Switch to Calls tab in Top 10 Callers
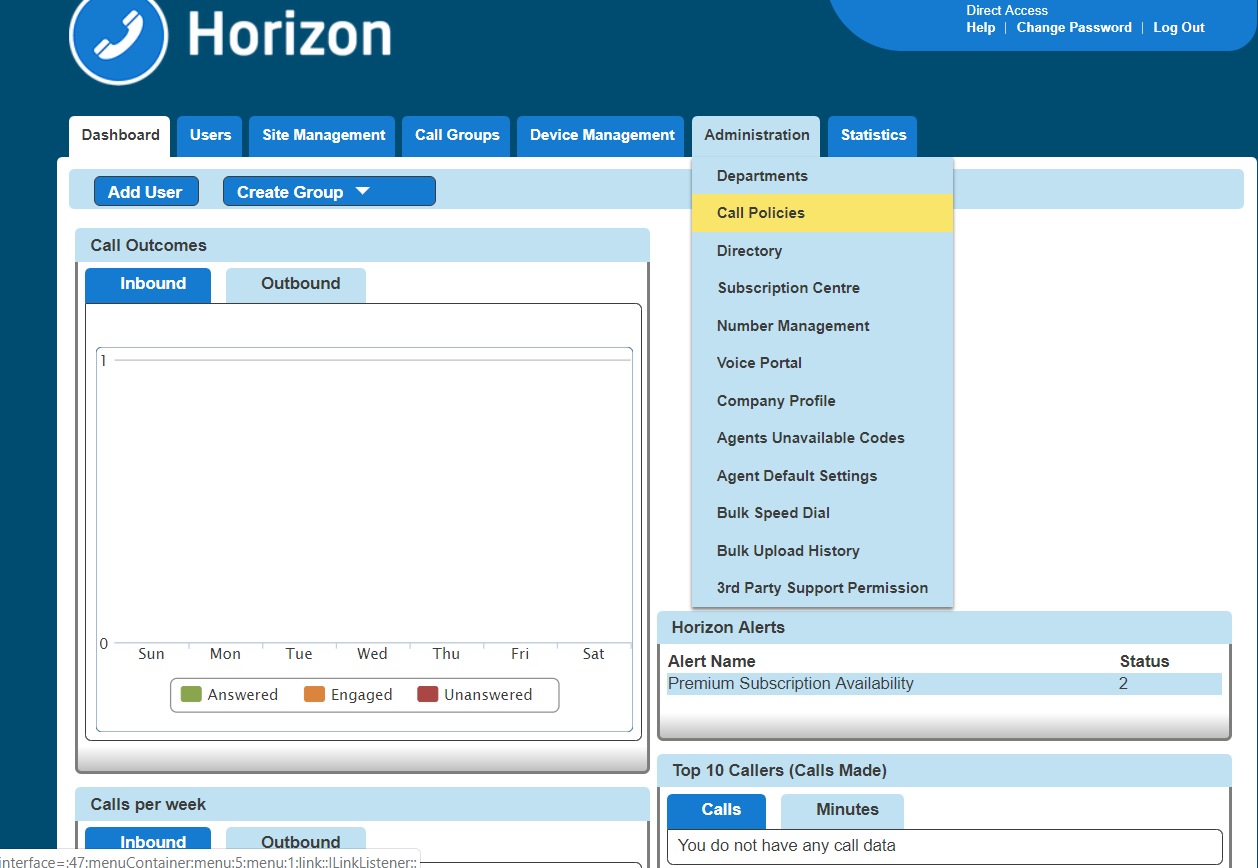This screenshot has width=1258, height=868. (x=717, y=811)
